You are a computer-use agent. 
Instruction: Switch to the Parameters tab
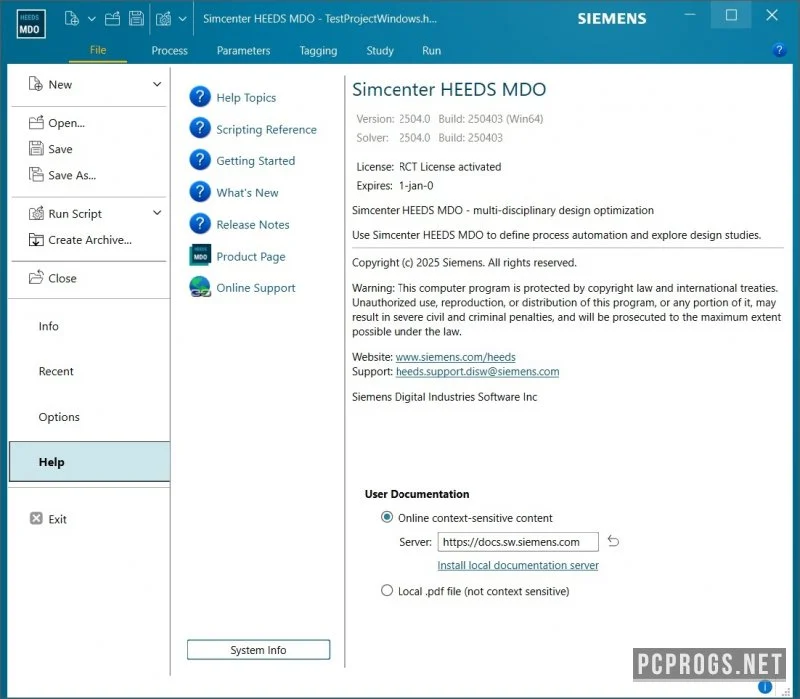pos(243,51)
